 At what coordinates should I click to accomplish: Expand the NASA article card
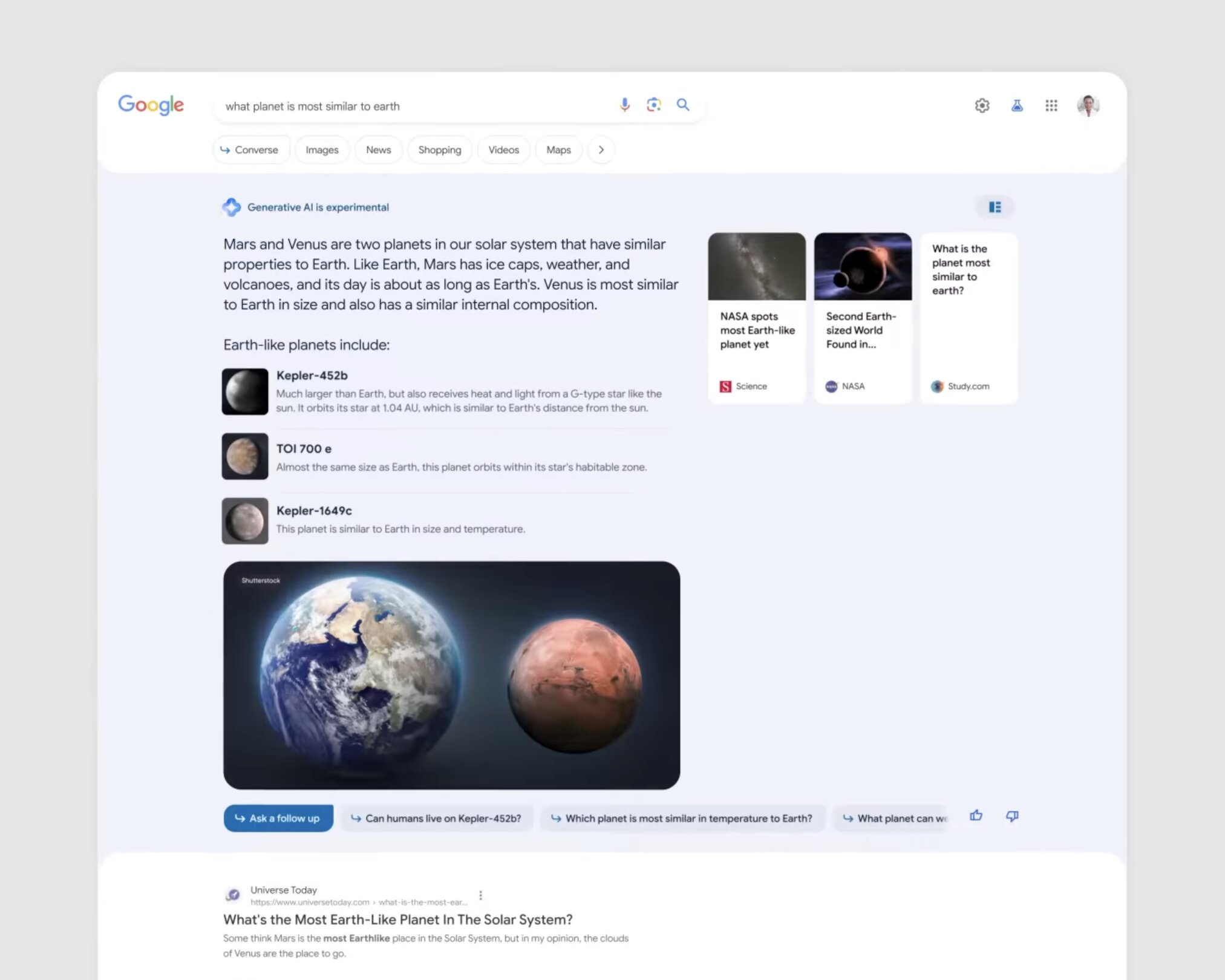tap(862, 316)
